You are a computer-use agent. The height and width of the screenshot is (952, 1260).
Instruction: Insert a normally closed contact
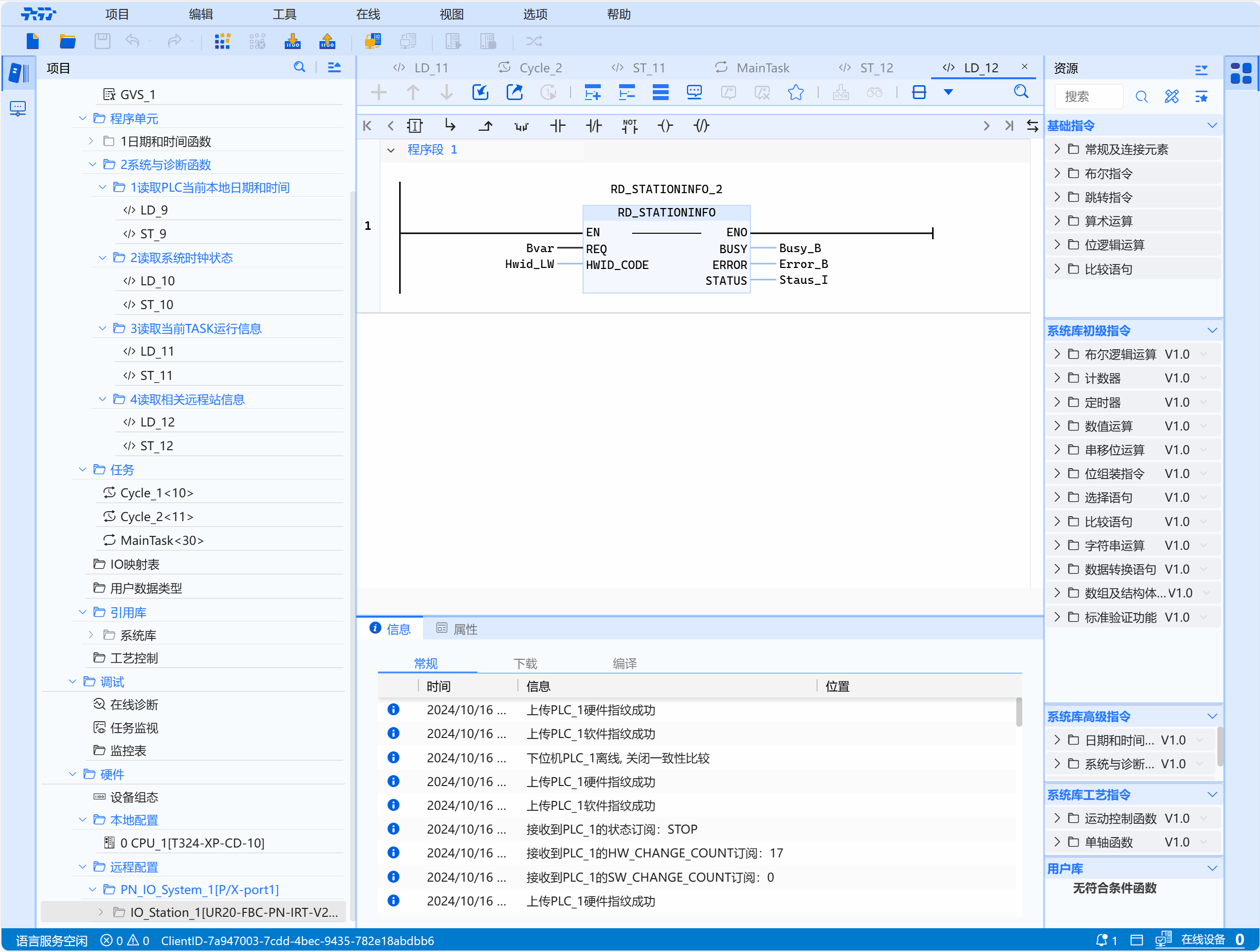[593, 126]
